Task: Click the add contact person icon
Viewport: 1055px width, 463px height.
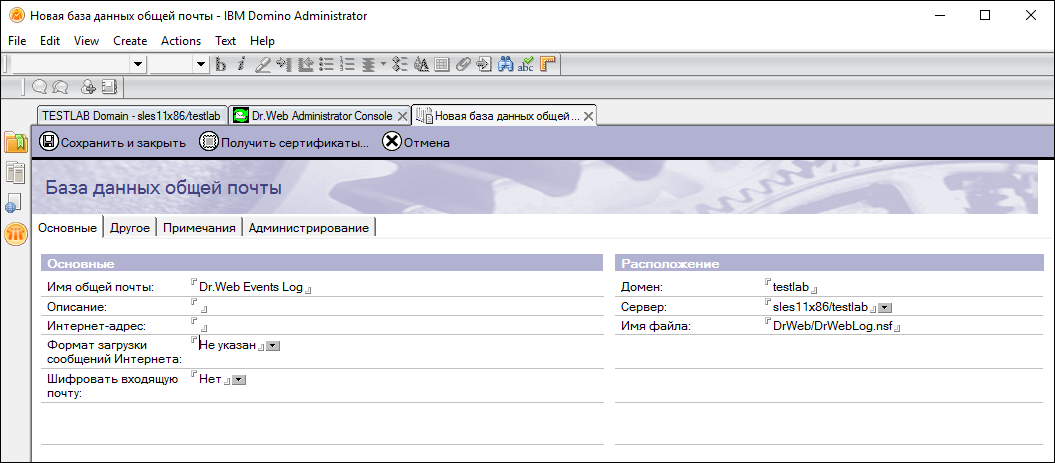Action: [x=88, y=86]
